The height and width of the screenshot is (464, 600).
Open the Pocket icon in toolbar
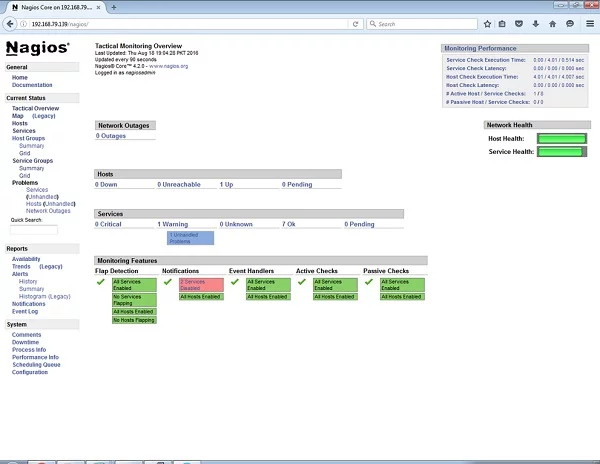[x=519, y=24]
